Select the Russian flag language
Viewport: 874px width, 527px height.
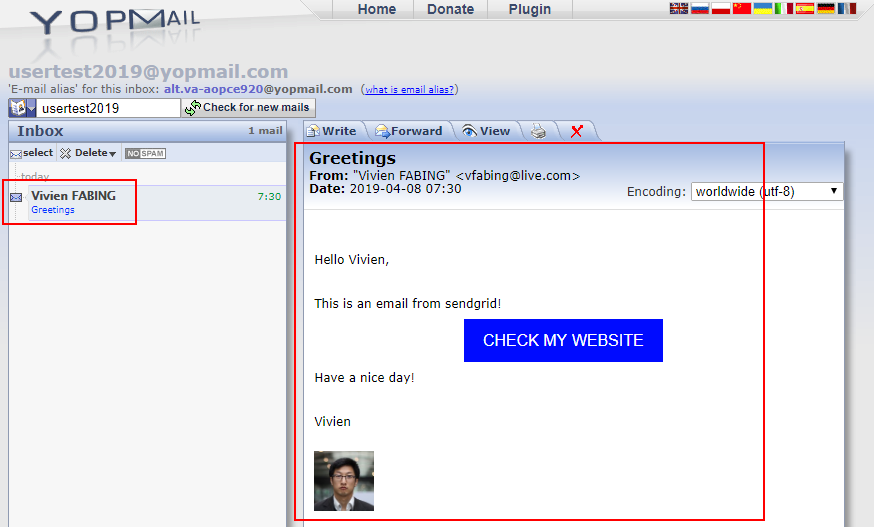point(700,8)
